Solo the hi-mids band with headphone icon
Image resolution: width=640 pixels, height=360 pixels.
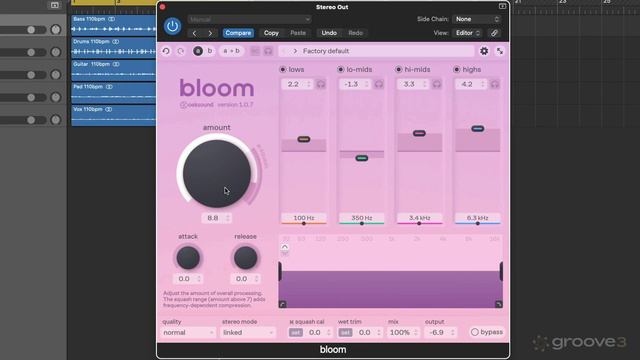click(x=437, y=84)
